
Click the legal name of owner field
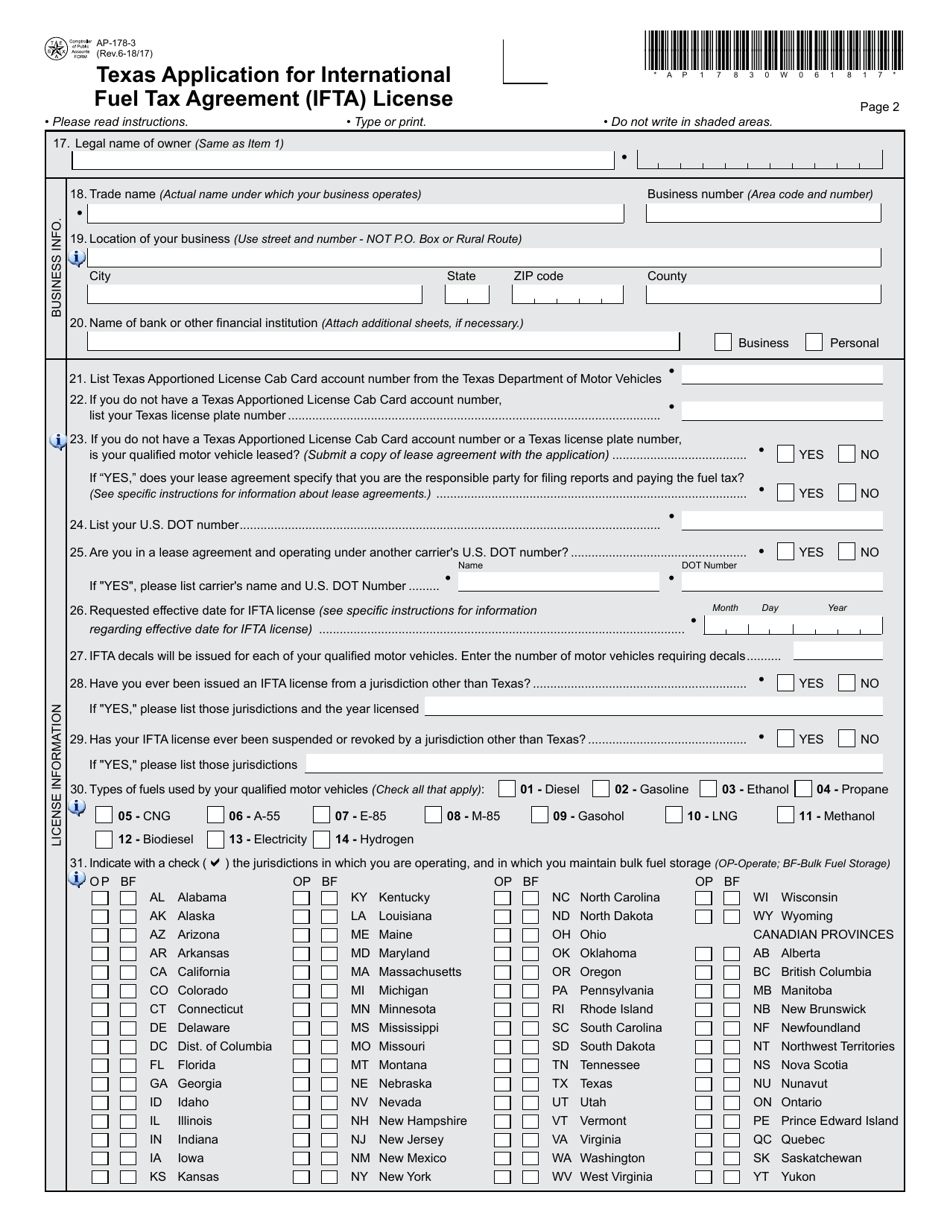click(340, 160)
